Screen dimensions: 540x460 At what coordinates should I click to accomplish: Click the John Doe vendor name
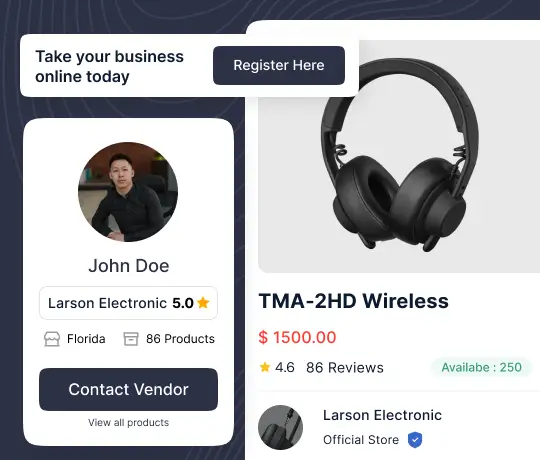coord(129,266)
